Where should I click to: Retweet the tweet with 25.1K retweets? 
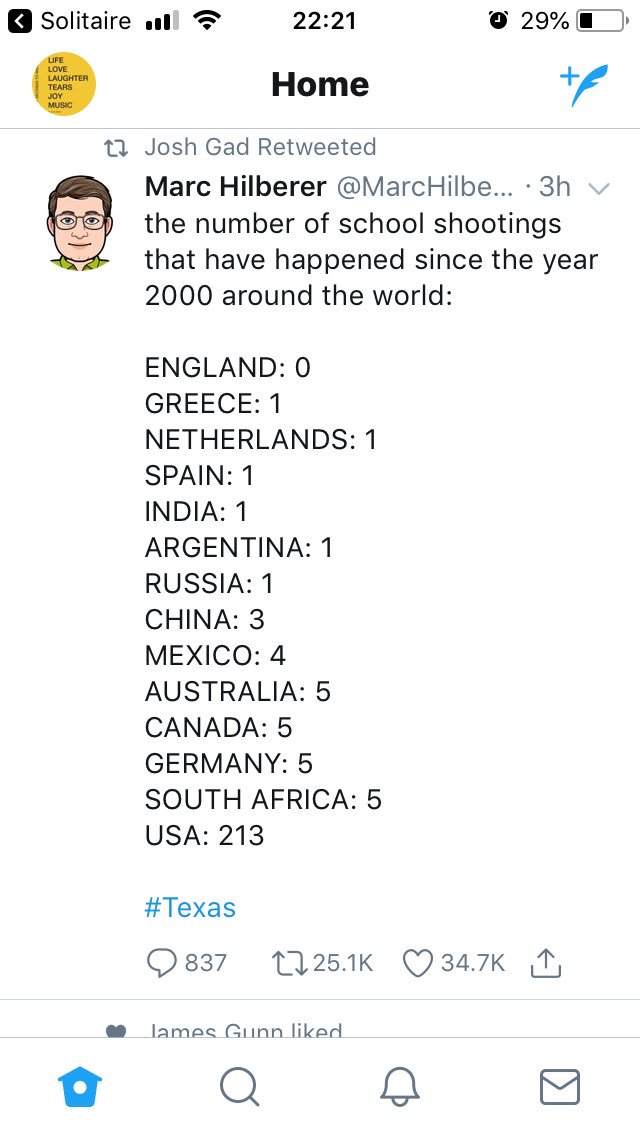322,963
